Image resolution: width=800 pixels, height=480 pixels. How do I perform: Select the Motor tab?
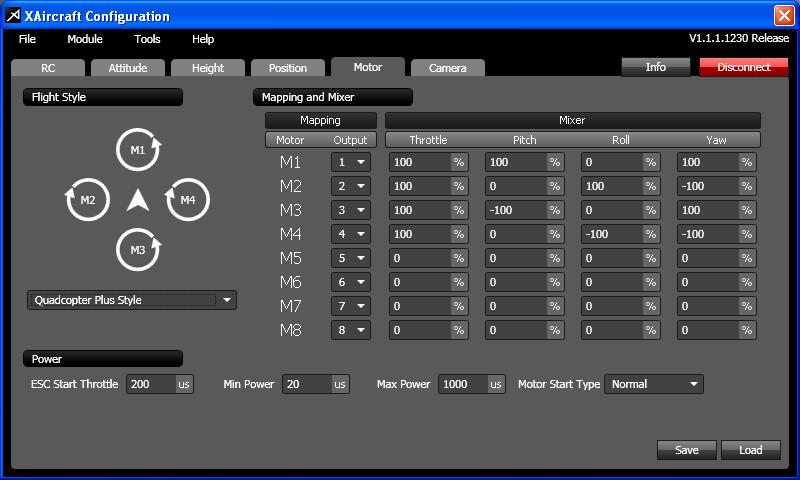point(368,67)
